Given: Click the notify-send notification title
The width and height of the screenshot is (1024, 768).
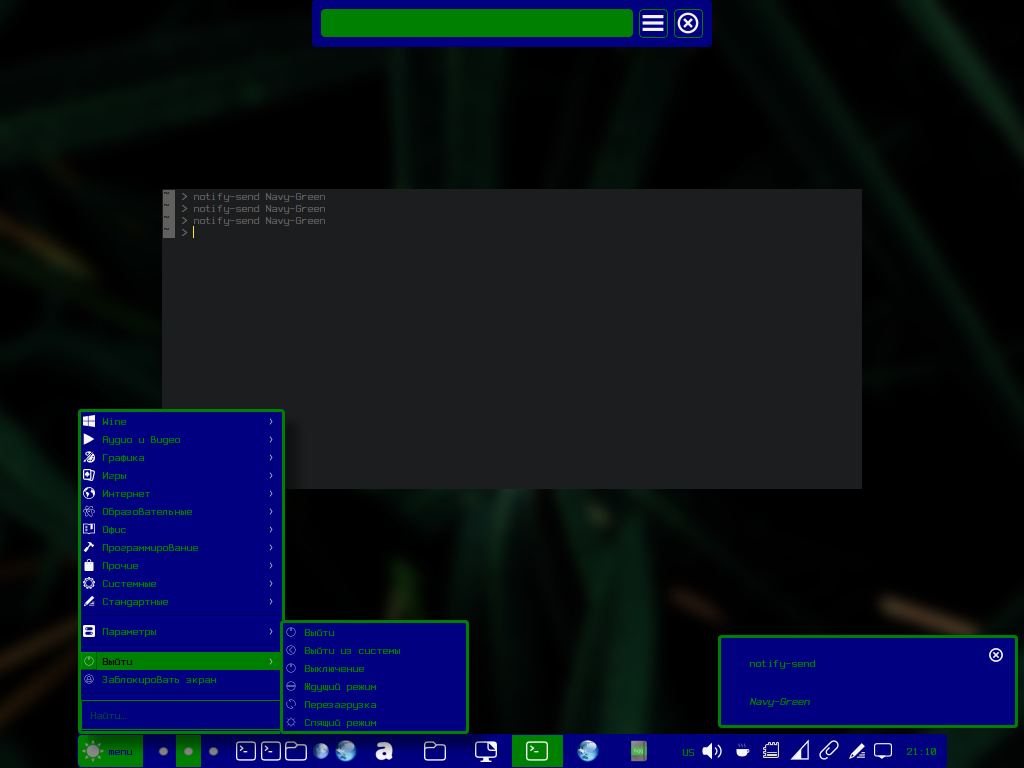Looking at the screenshot, I should point(782,664).
